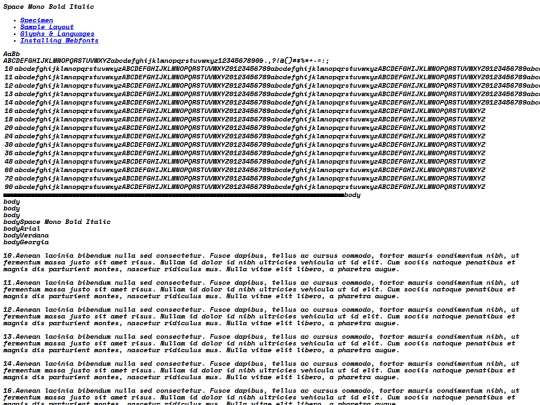540x405 pixels.
Task: Click the bodyVerdana text line
Action: click(x=26, y=236)
